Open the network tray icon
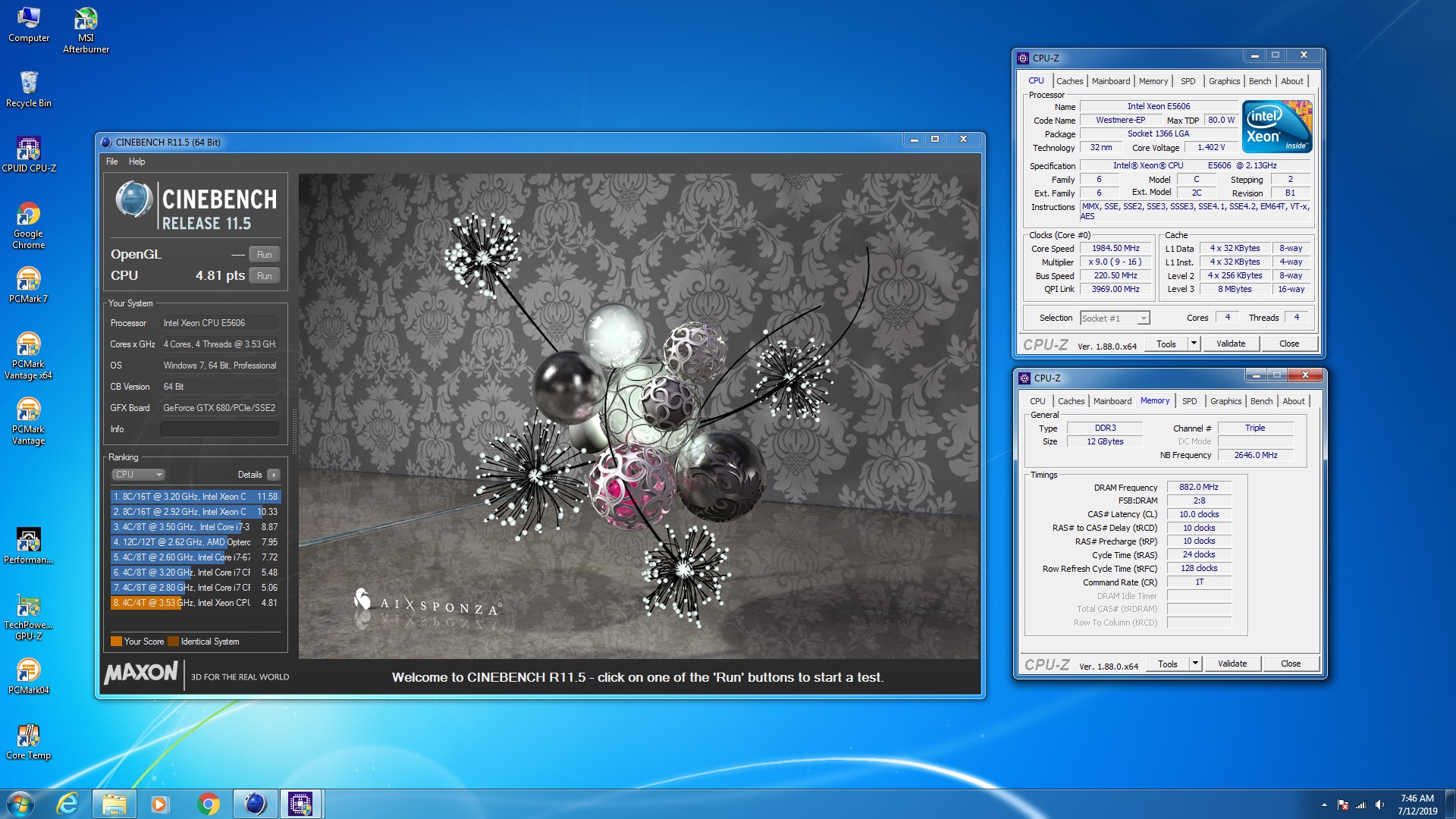Viewport: 1456px width, 819px height. (x=1360, y=805)
